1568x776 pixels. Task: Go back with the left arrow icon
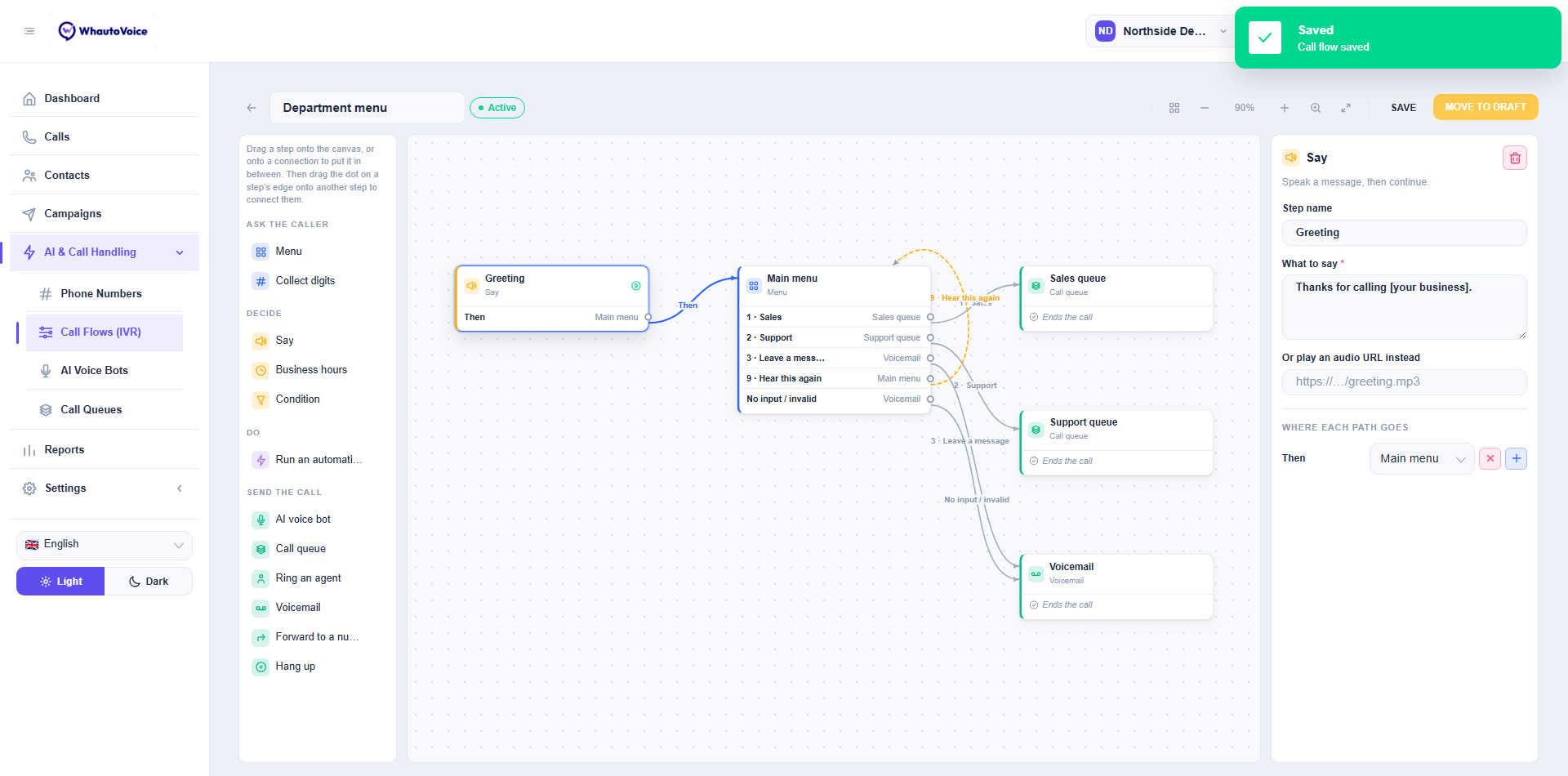[252, 108]
